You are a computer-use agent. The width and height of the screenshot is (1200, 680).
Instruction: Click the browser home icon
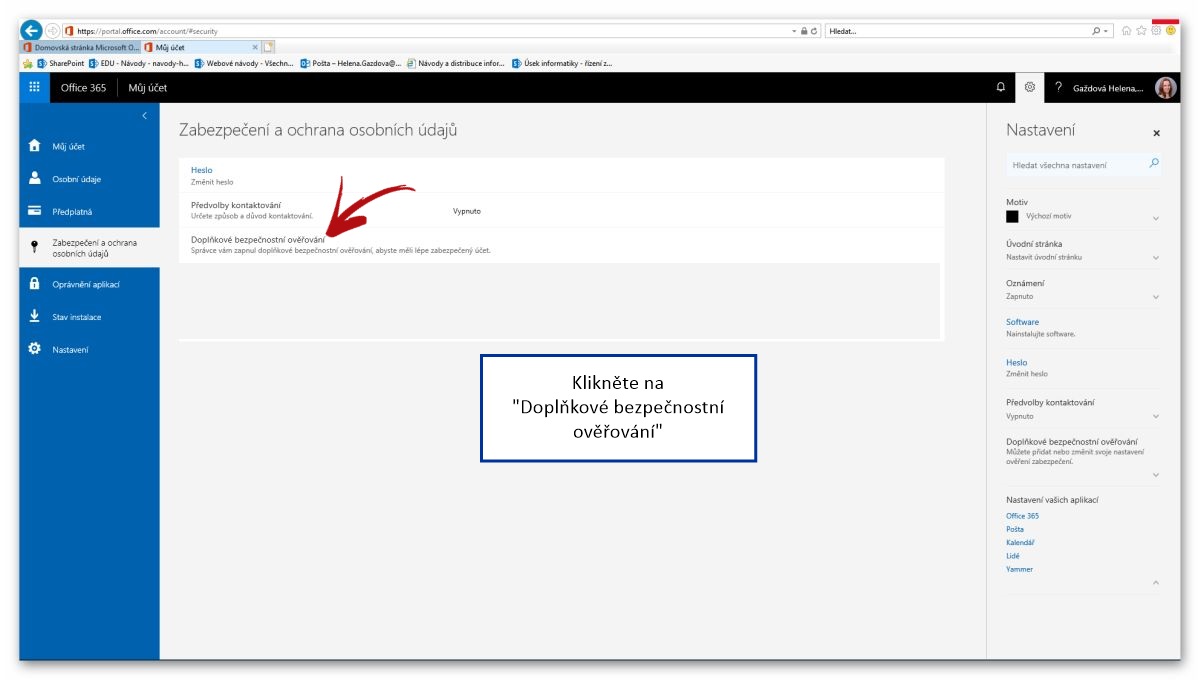point(1126,31)
